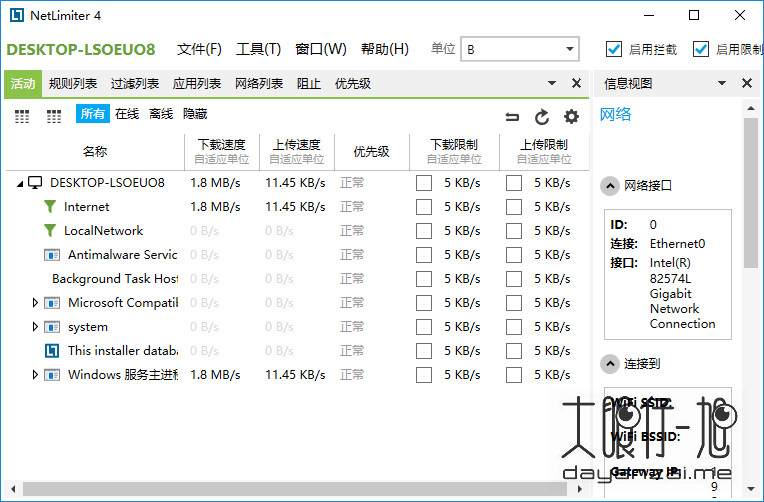The height and width of the screenshot is (502, 764).
Task: Open the 单位 unit dropdown
Action: click(520, 49)
